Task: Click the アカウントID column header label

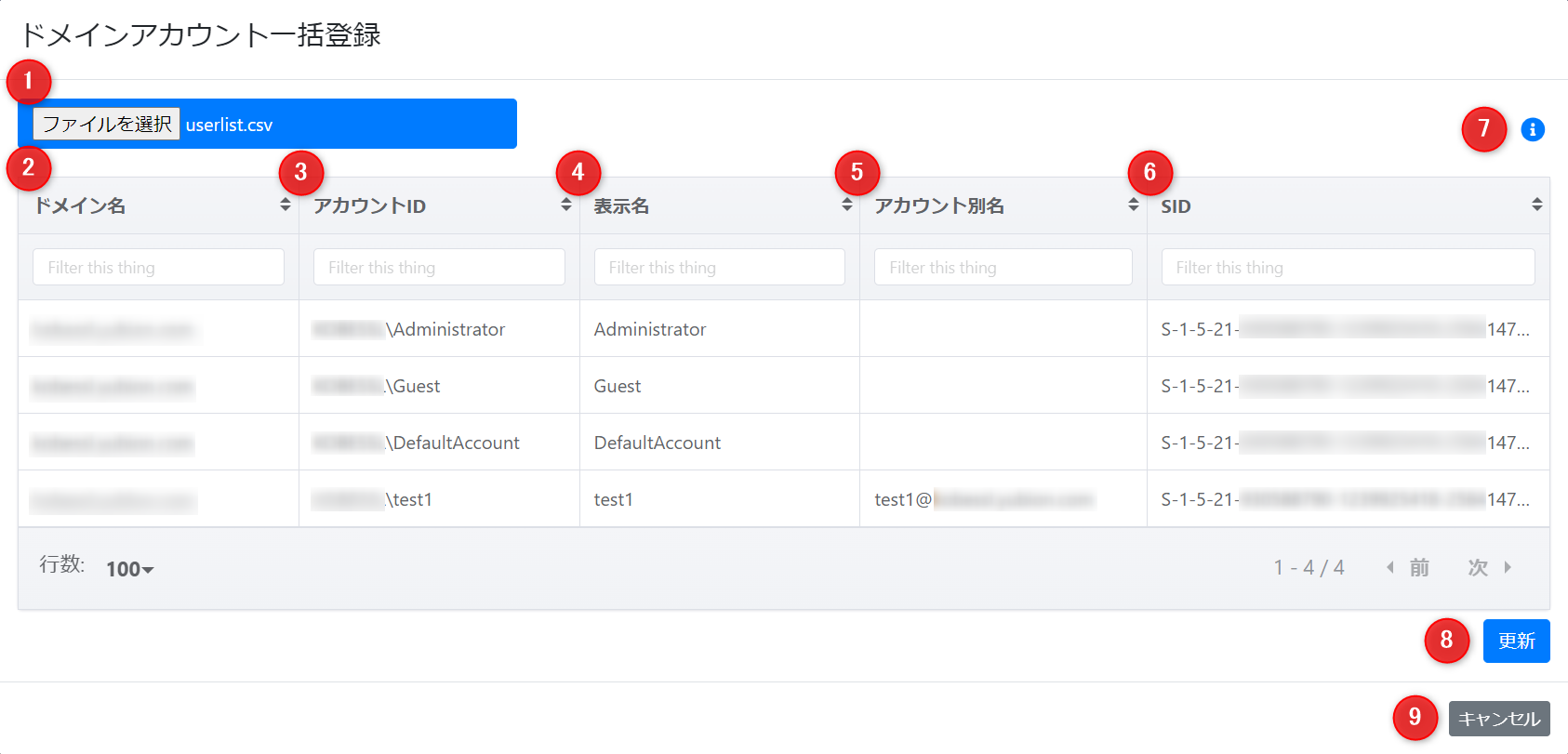Action: click(x=369, y=205)
